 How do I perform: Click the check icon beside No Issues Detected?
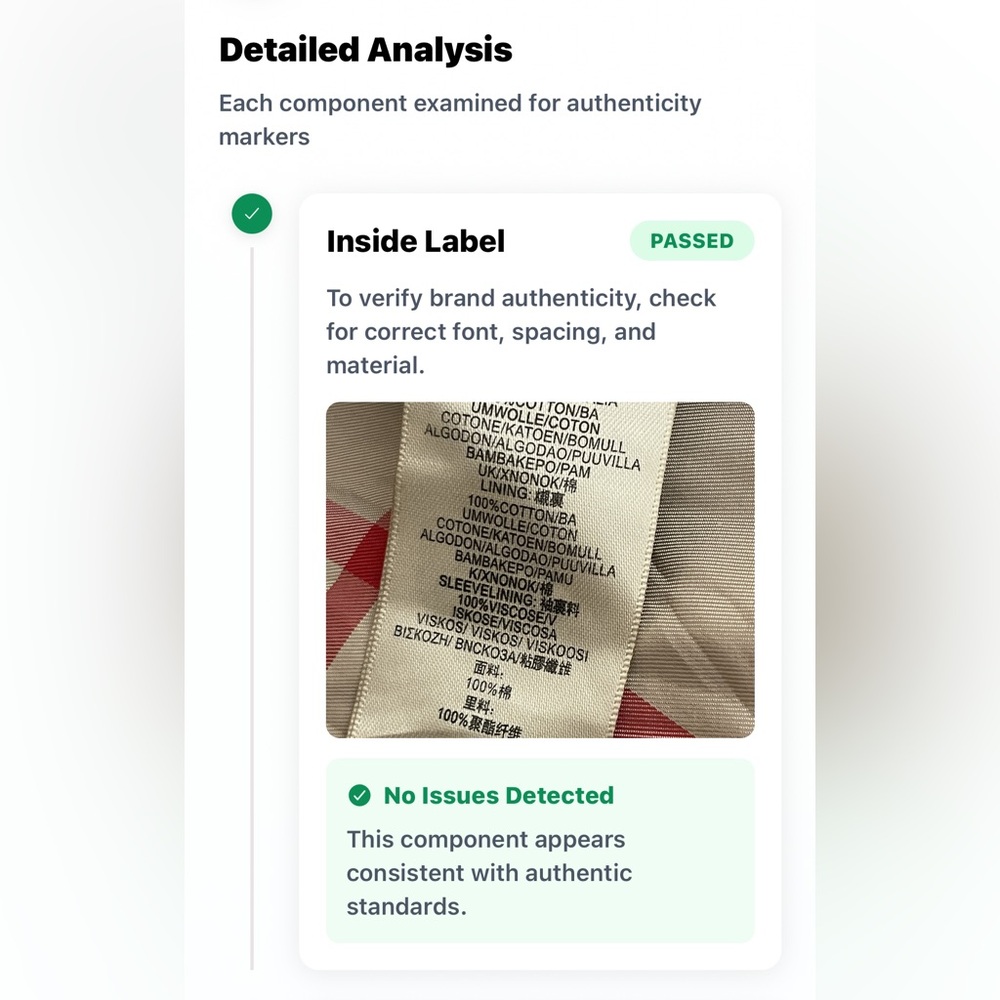[360, 795]
